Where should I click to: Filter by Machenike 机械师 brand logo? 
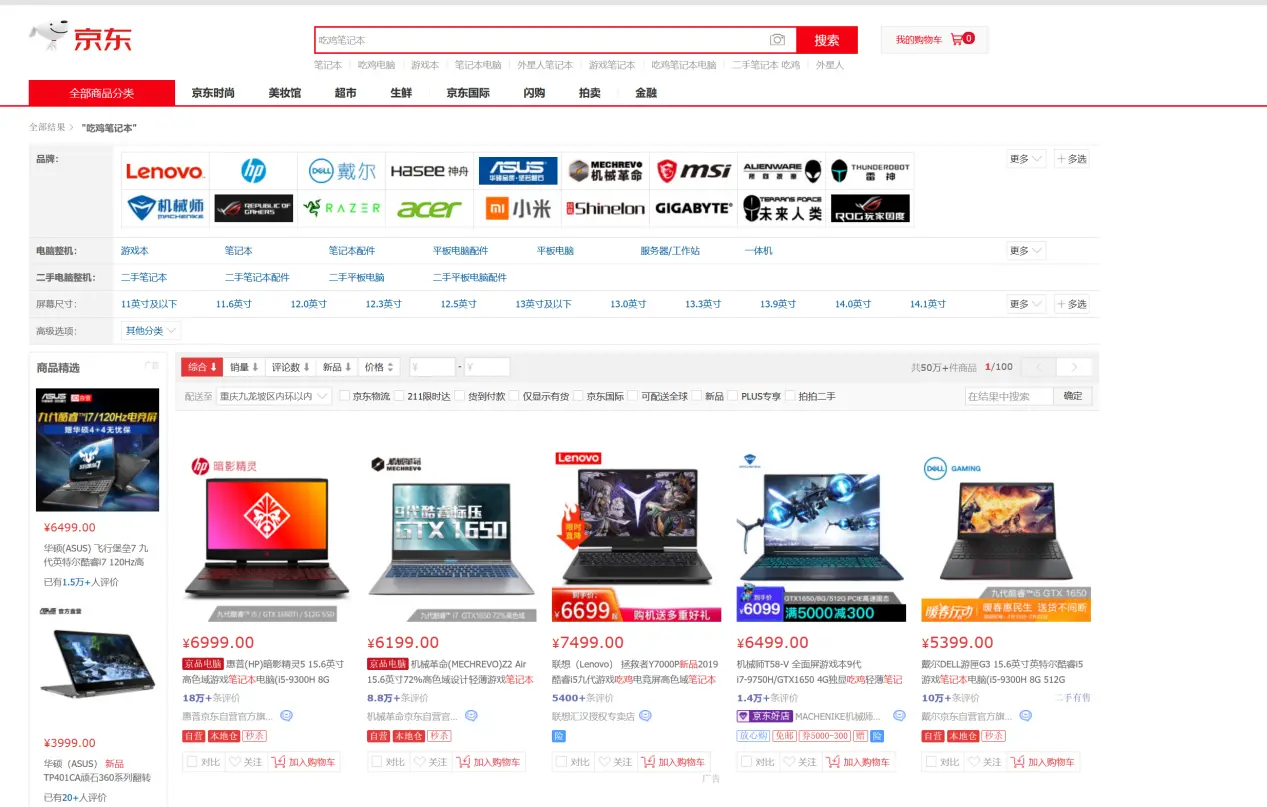[165, 208]
